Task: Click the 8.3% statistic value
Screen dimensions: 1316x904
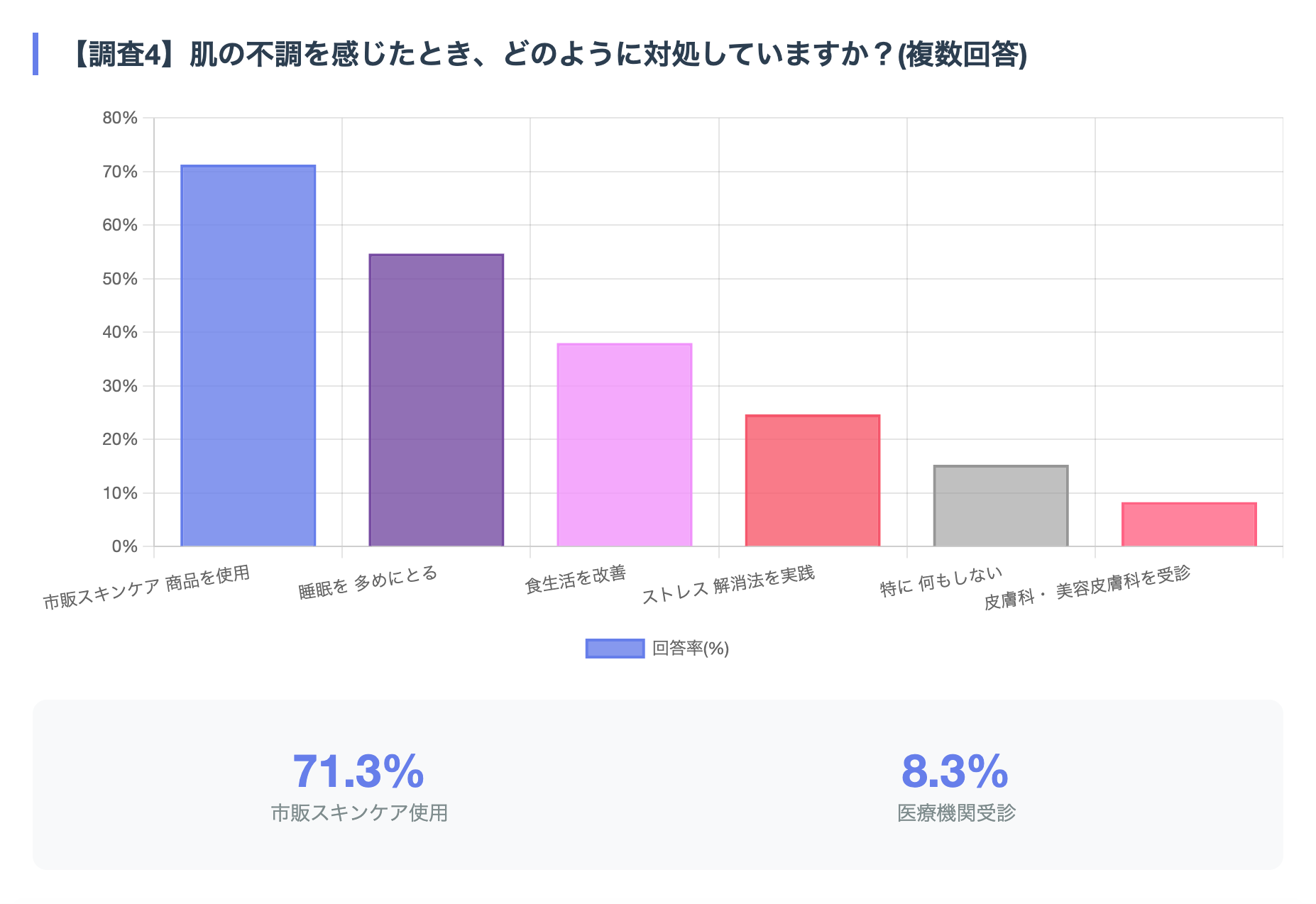Action: click(x=955, y=771)
